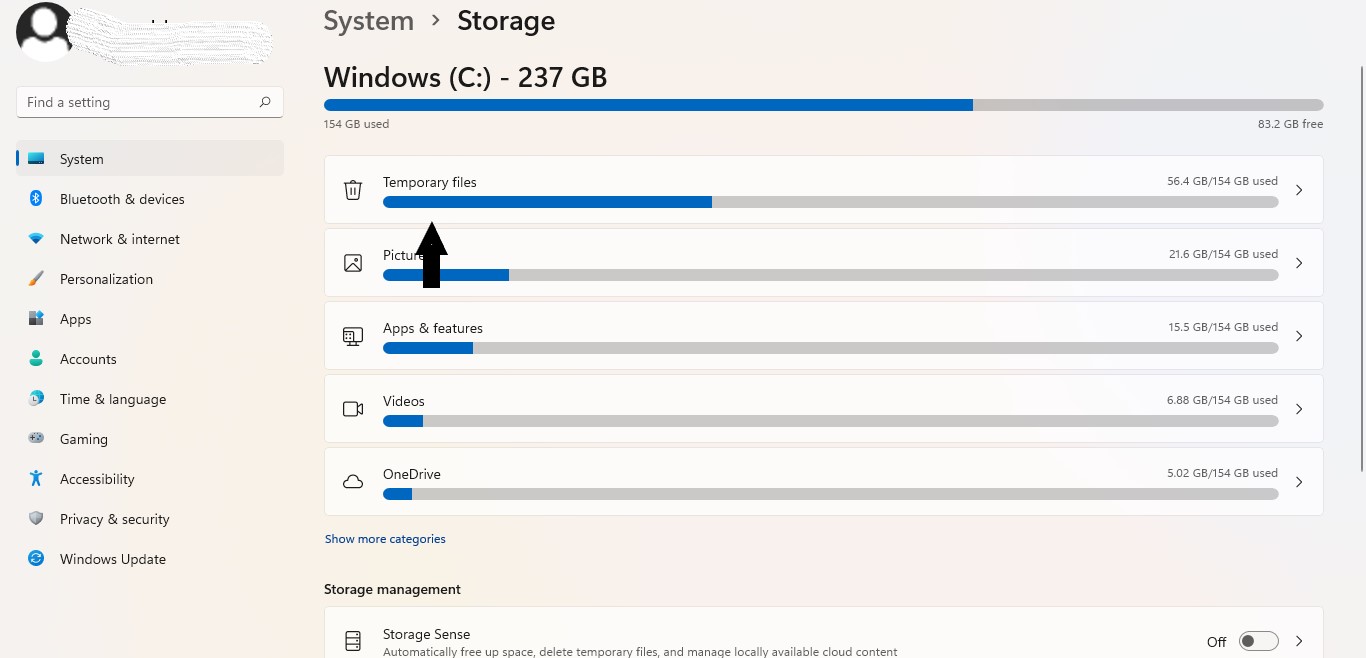The image size is (1366, 658).
Task: Select Network & internet in the sidebar
Action: coord(120,239)
